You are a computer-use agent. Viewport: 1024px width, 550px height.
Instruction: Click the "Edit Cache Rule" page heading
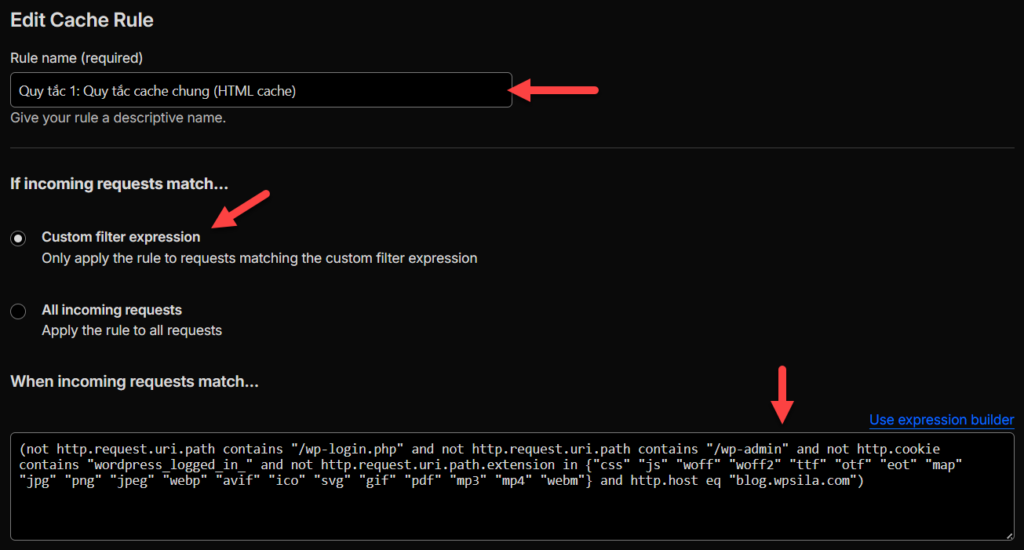pos(82,19)
